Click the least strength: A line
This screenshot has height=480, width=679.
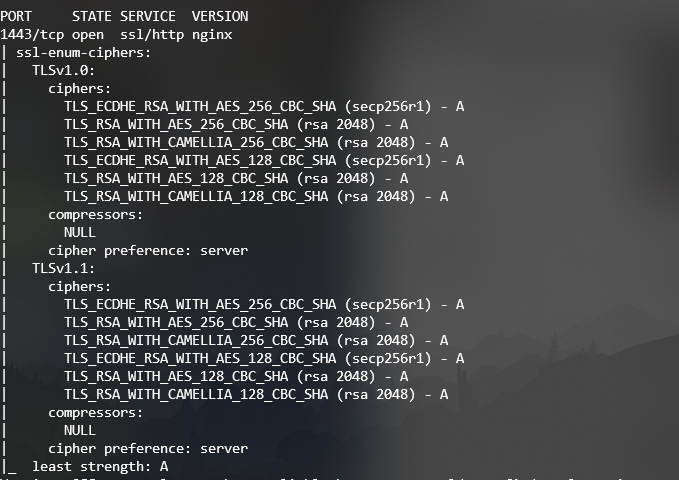pos(100,467)
